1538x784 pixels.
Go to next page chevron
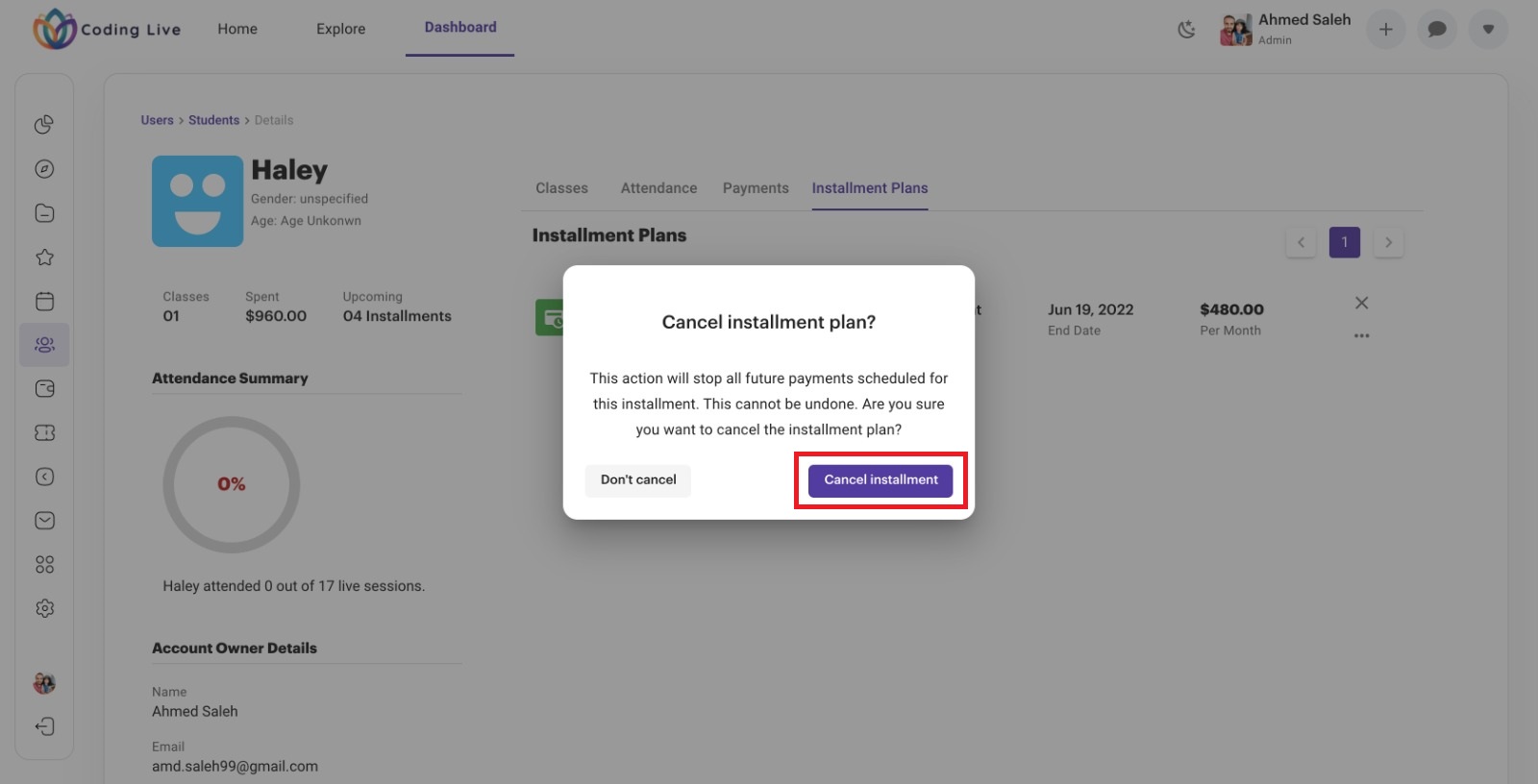click(x=1388, y=242)
